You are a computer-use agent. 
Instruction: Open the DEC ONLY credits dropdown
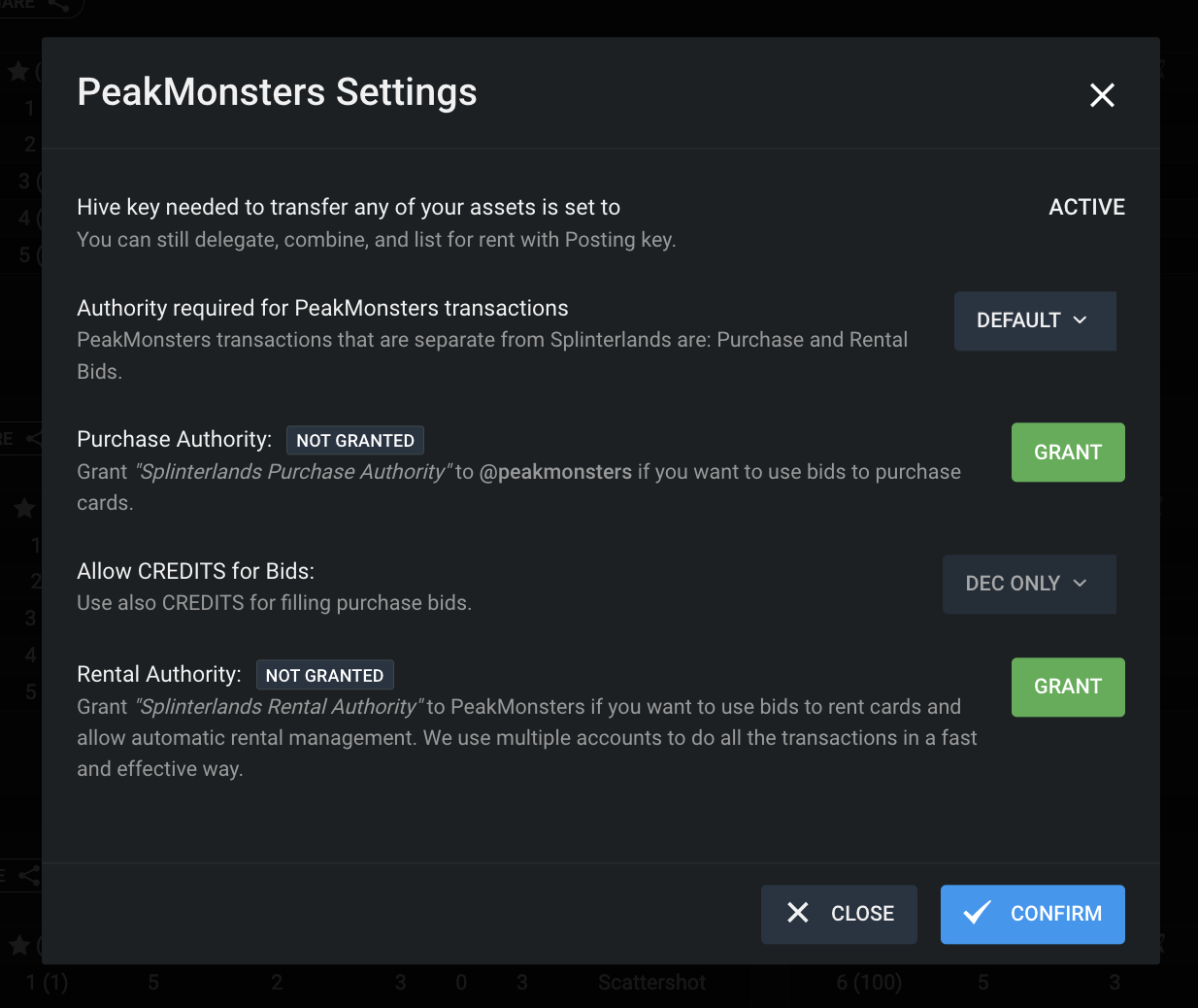tap(1029, 584)
